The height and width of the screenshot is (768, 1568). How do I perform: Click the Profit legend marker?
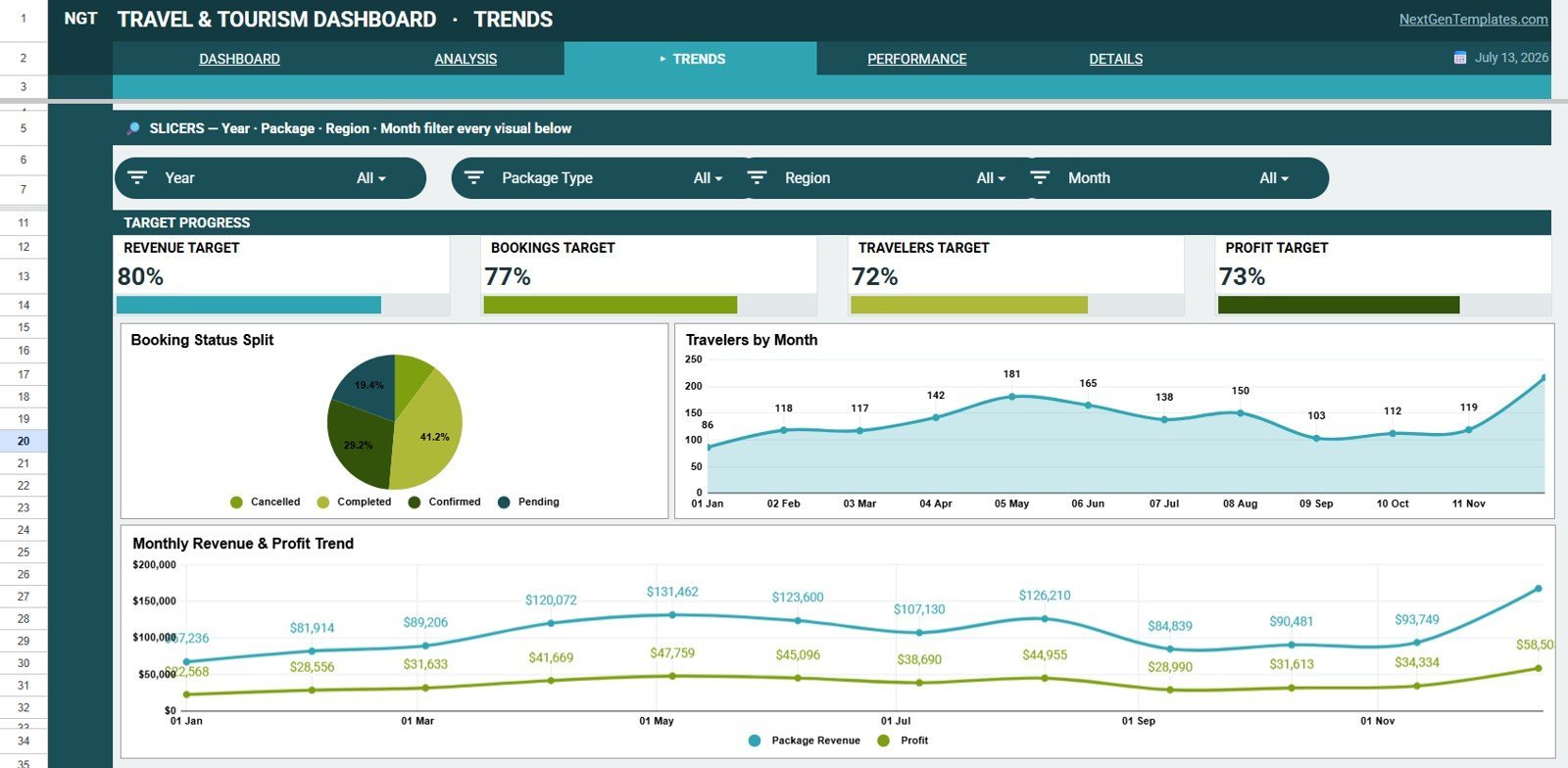pyautogui.click(x=884, y=741)
